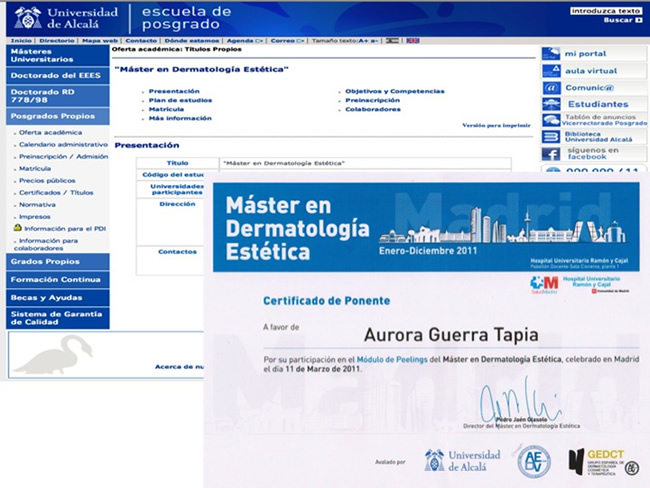Open the Tablón de anuncios chat icon

point(551,120)
